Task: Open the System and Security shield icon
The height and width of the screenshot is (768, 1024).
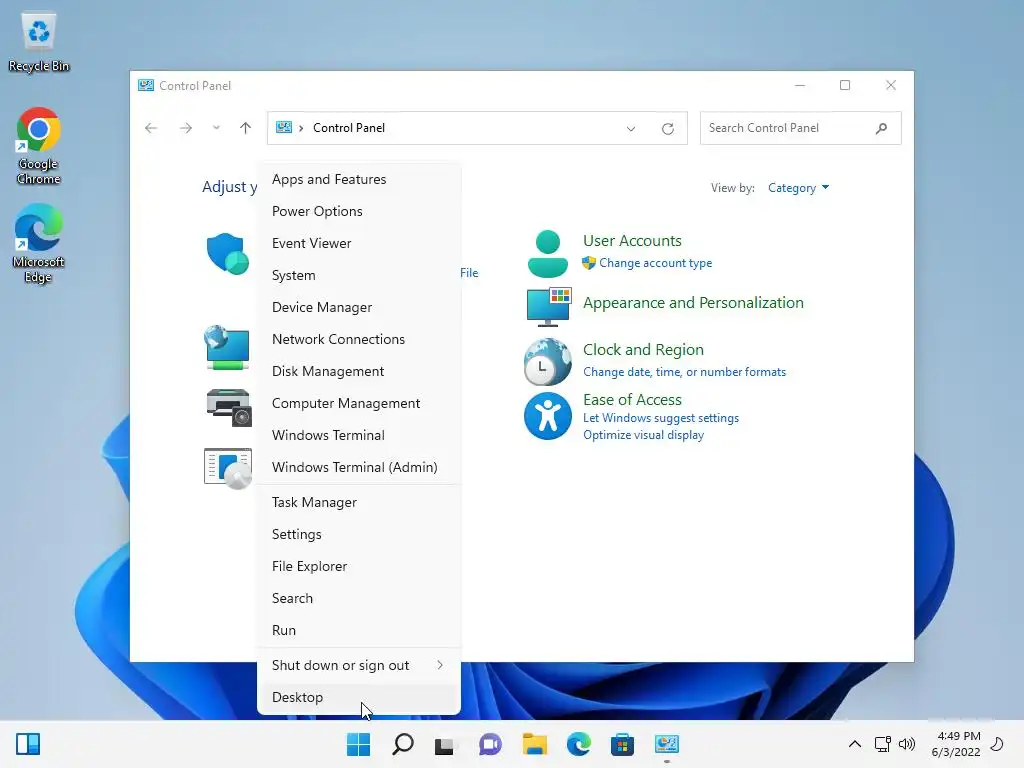Action: (x=227, y=253)
